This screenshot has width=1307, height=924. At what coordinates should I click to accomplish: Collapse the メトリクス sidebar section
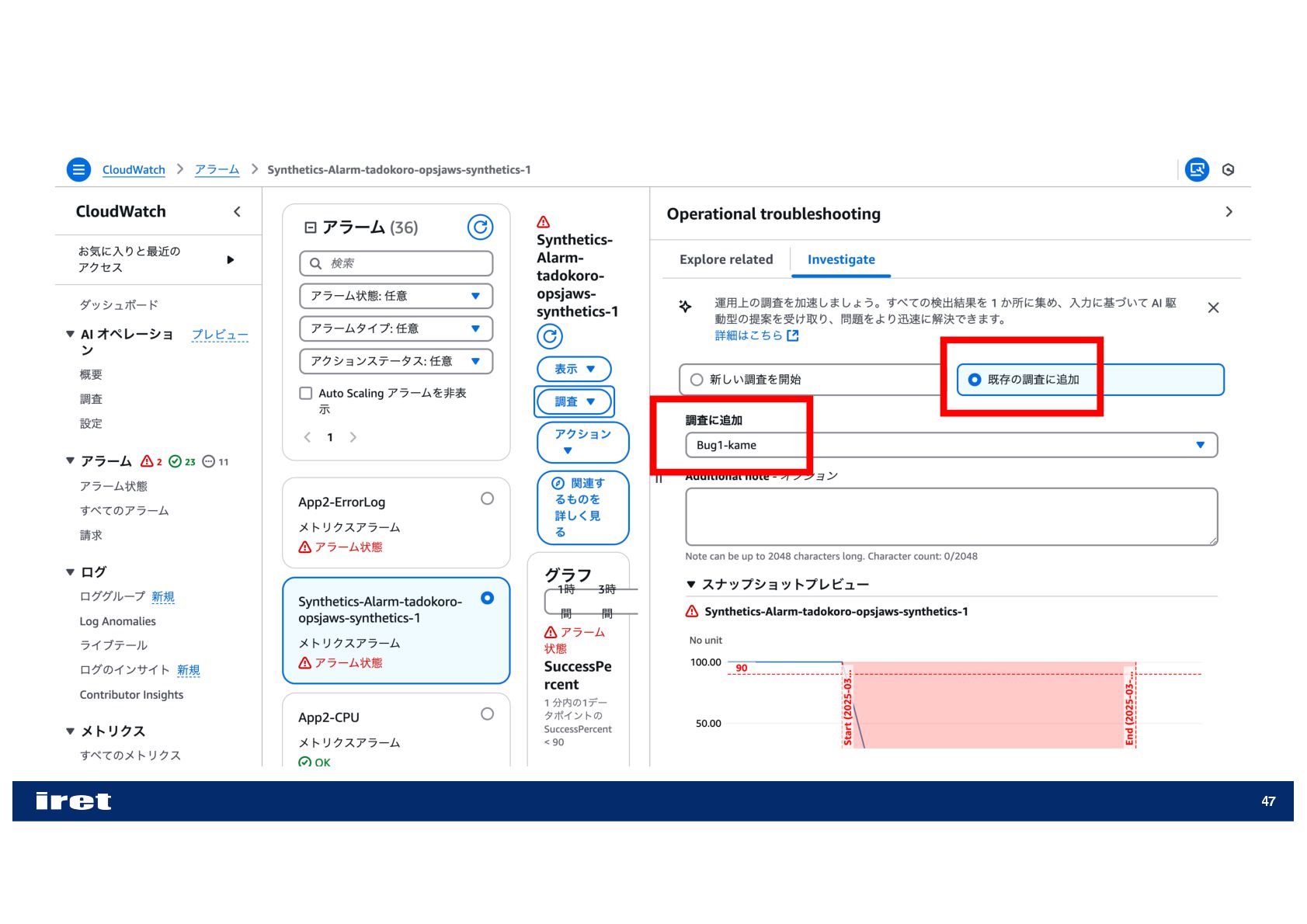tap(71, 731)
